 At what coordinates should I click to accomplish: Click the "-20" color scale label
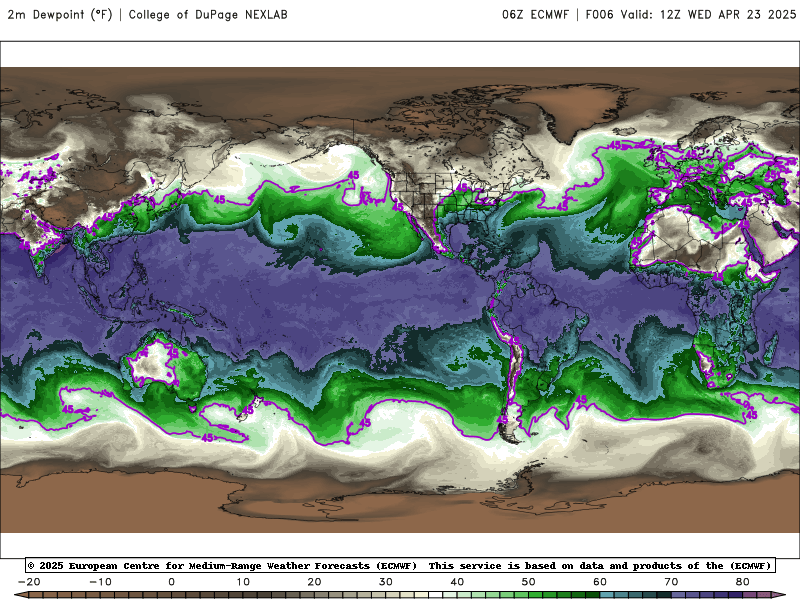tap(29, 582)
